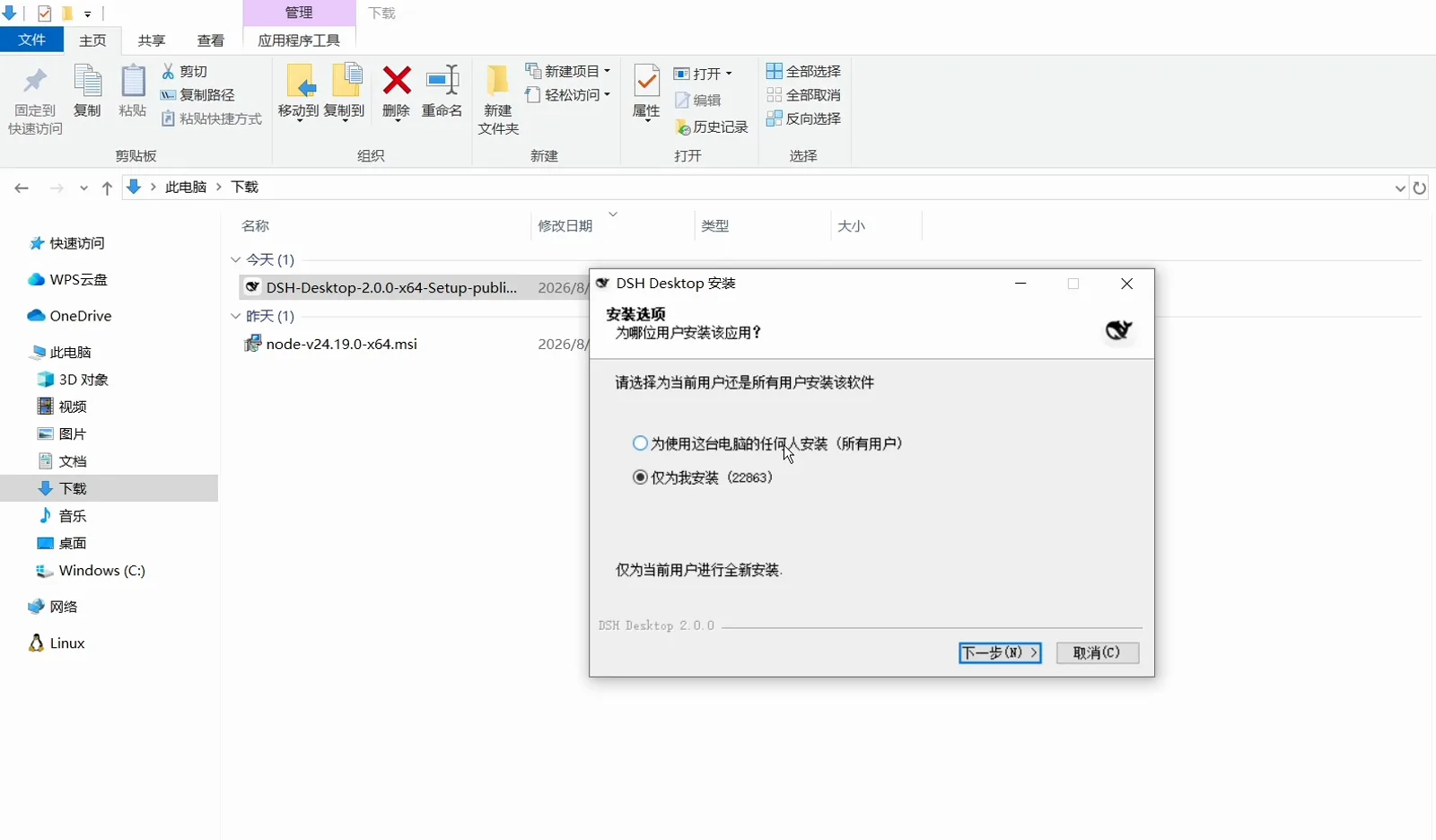1436x840 pixels.
Task: Select 音乐 music folder
Action: [62, 516]
